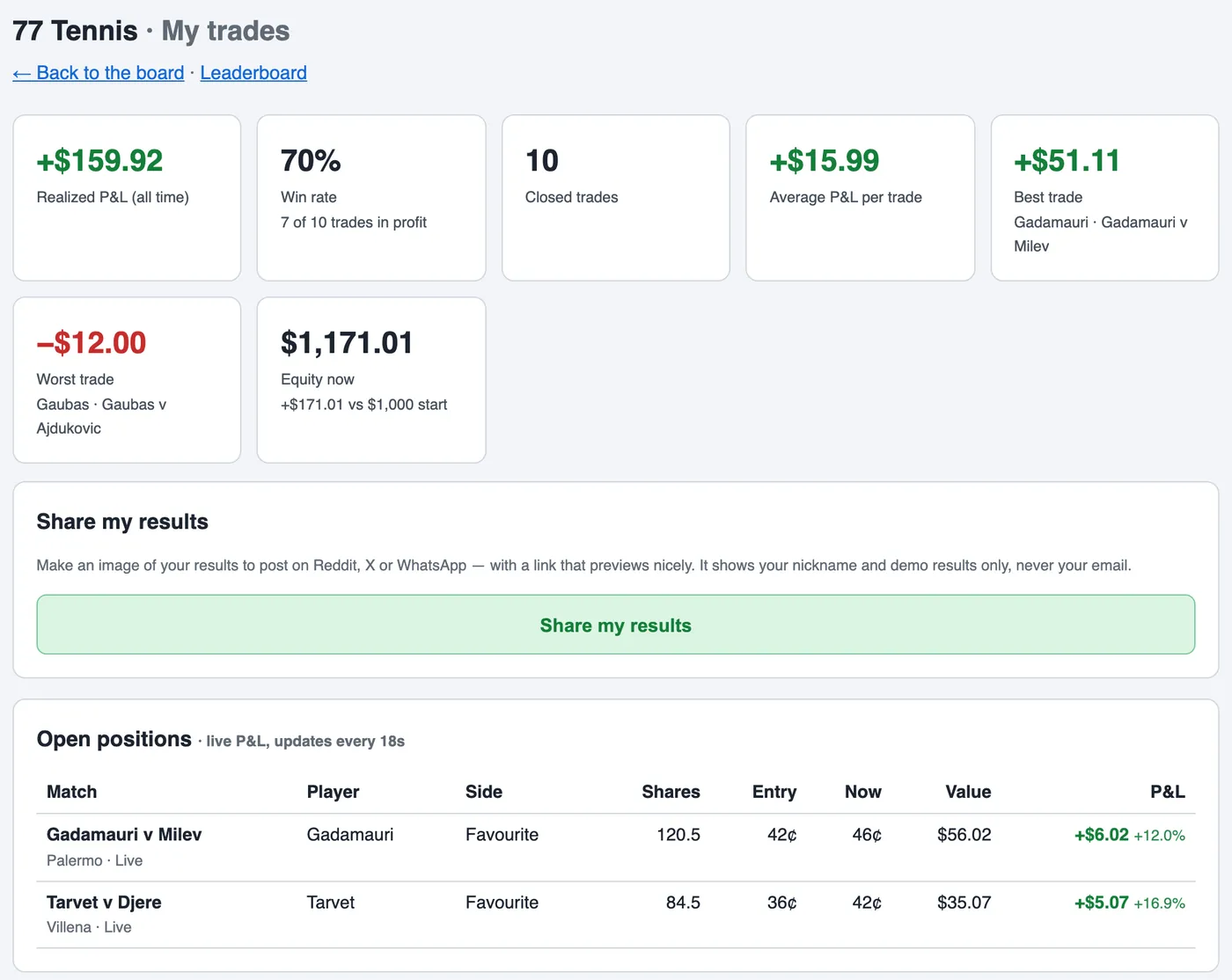Click the 46¢ current price cell
The image size is (1232, 980).
tap(867, 835)
